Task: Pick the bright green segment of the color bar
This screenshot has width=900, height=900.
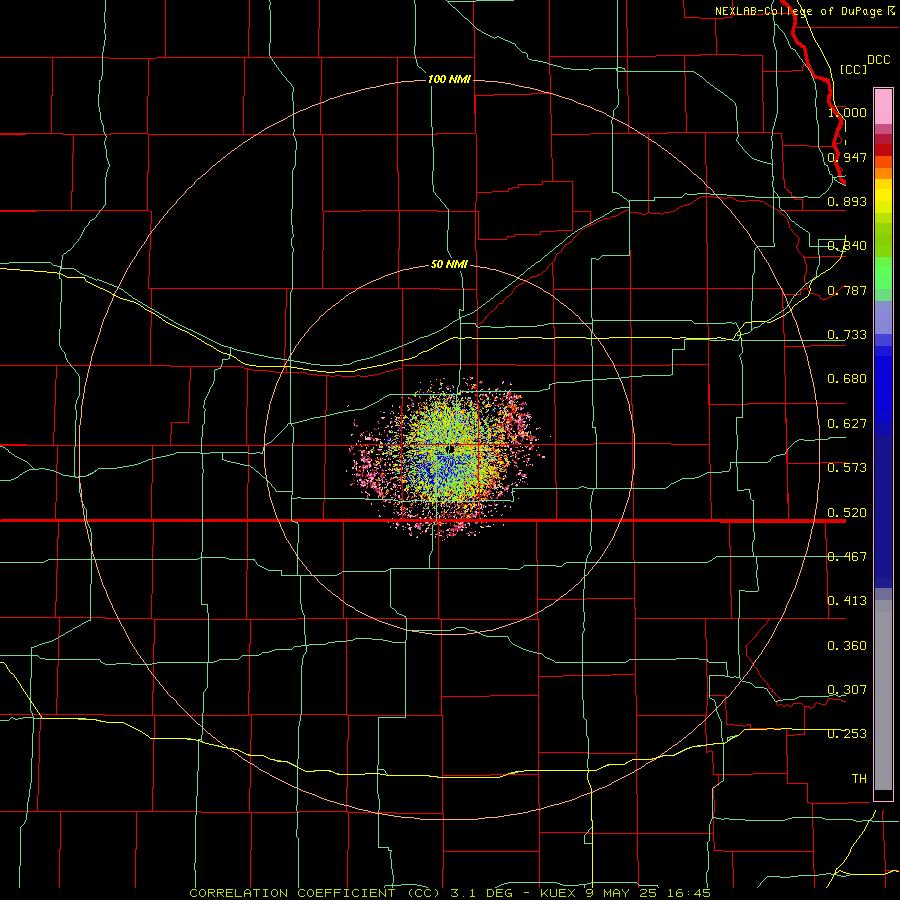Action: pyautogui.click(x=883, y=273)
